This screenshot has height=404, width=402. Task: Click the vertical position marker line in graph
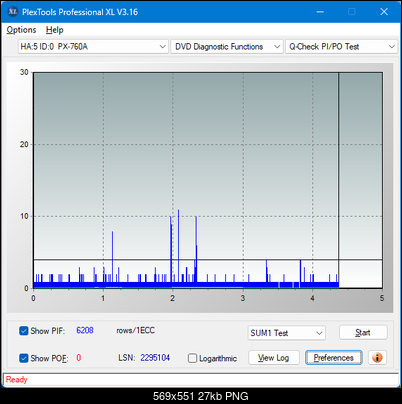point(339,180)
